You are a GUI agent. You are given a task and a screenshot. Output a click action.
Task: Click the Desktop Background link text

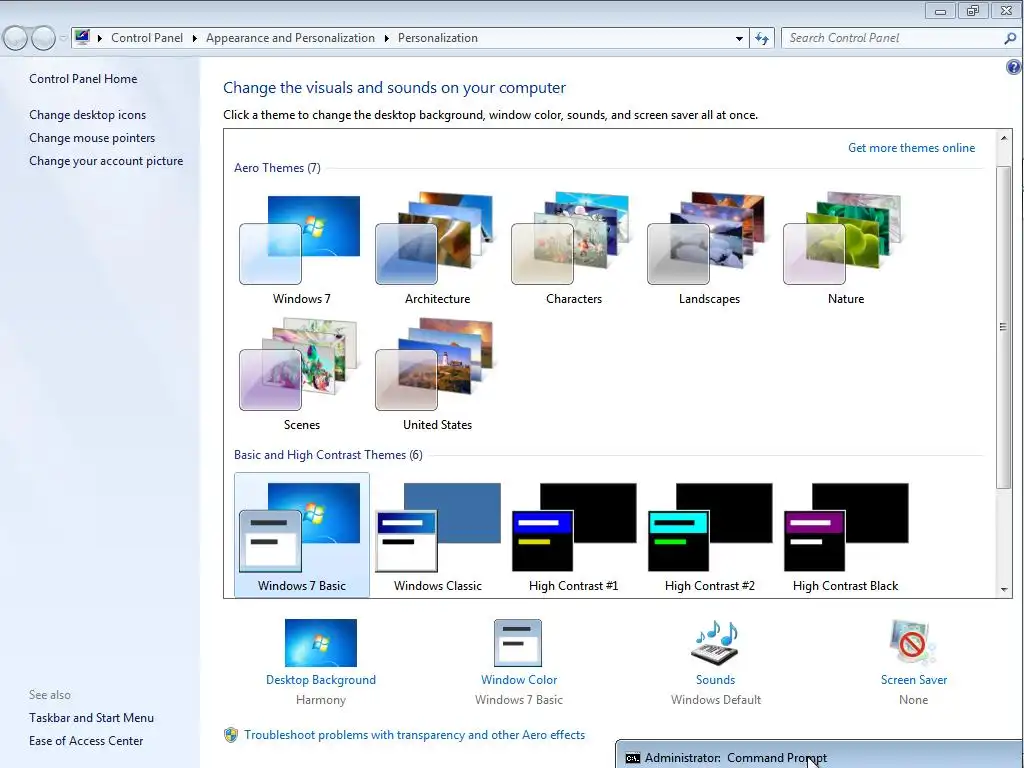321,680
